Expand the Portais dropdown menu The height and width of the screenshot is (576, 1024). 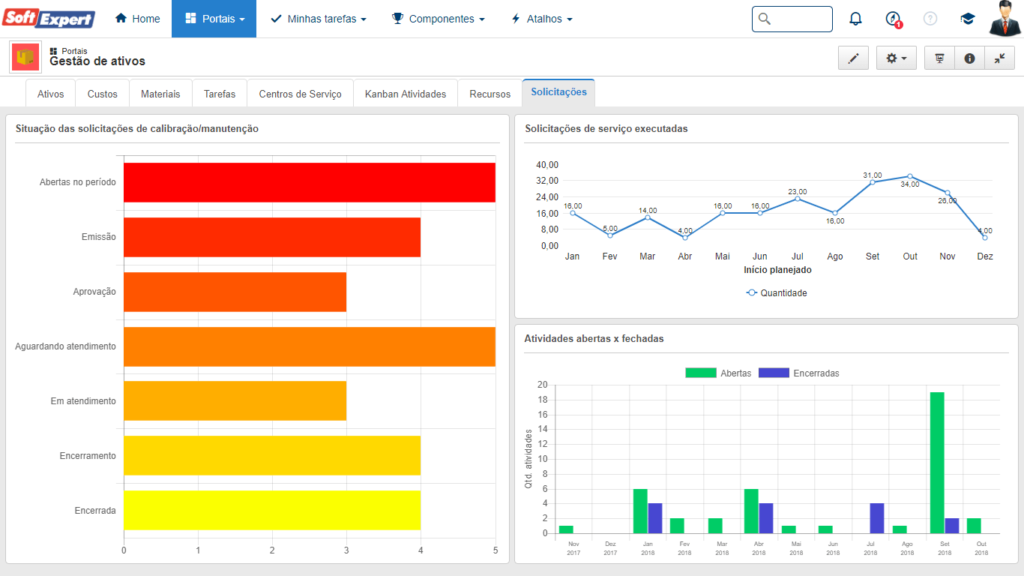coord(214,19)
